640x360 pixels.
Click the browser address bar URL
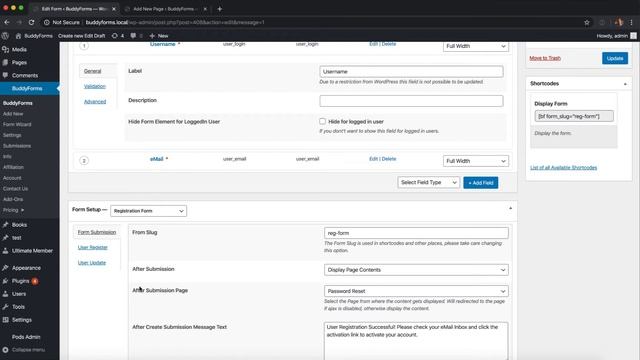point(176,22)
